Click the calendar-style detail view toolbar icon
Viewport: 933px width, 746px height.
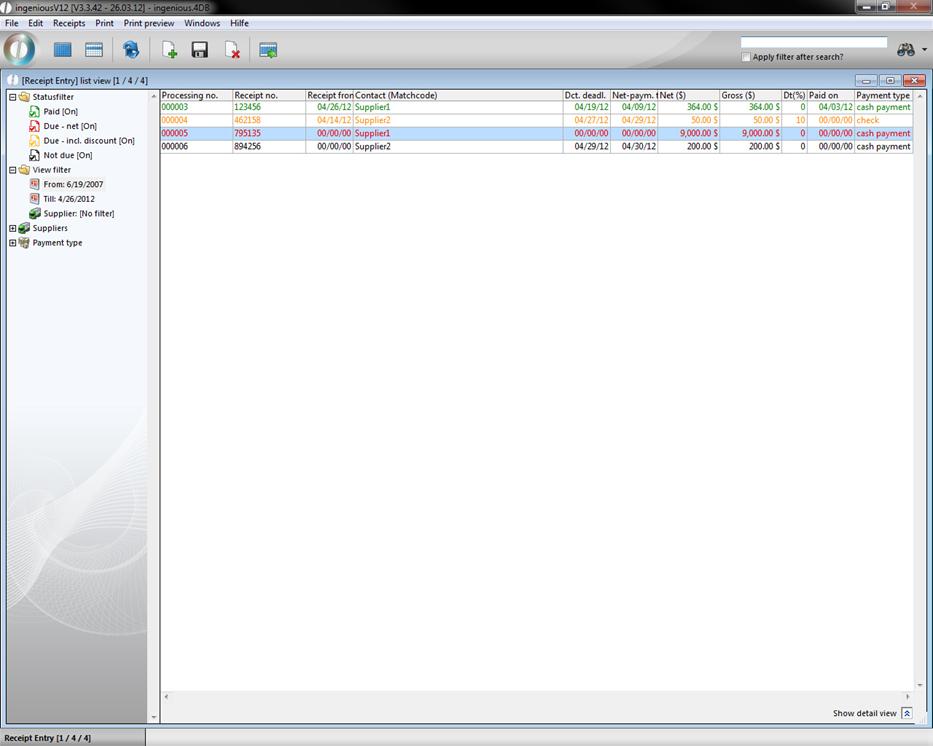coord(94,50)
